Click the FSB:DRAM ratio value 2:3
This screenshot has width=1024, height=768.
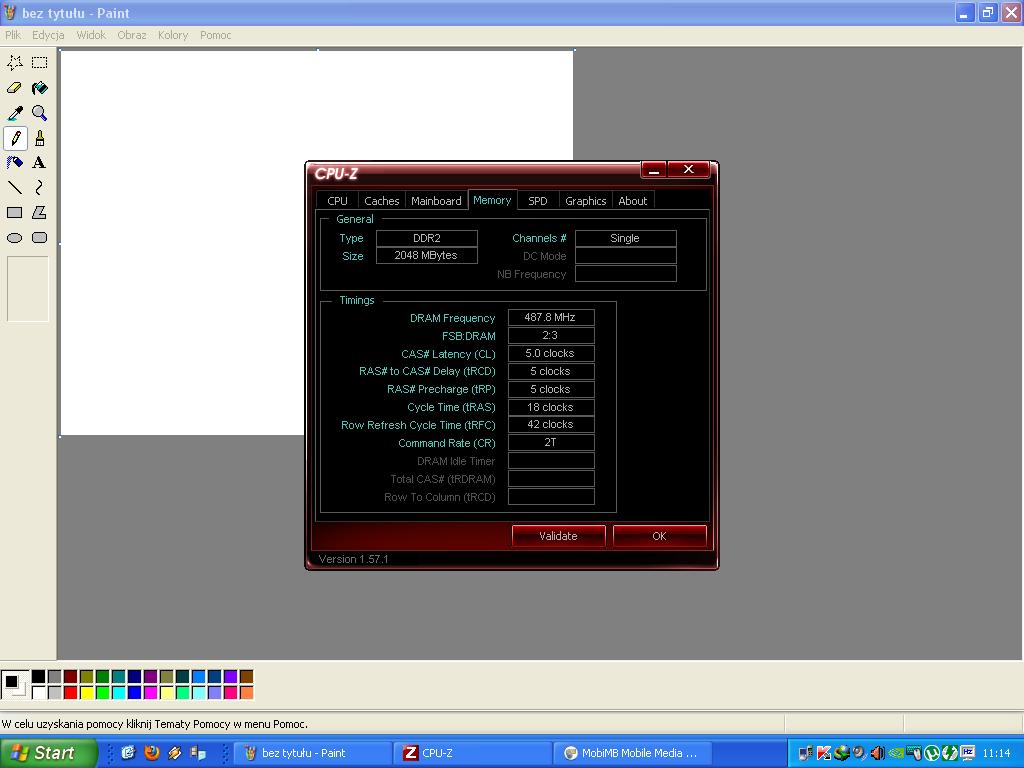pos(551,335)
